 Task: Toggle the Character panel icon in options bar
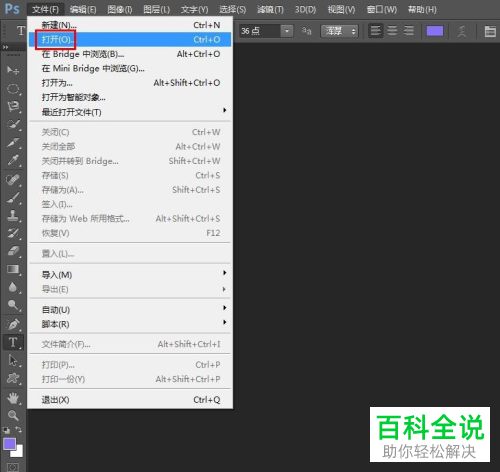click(x=490, y=31)
